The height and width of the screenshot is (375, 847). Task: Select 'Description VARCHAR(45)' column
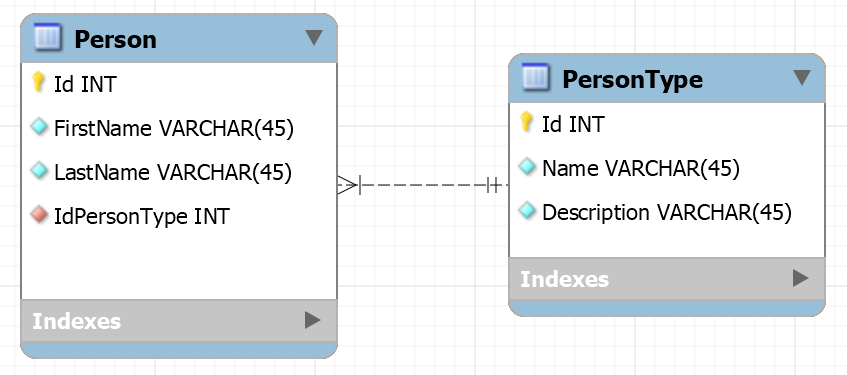coord(667,212)
